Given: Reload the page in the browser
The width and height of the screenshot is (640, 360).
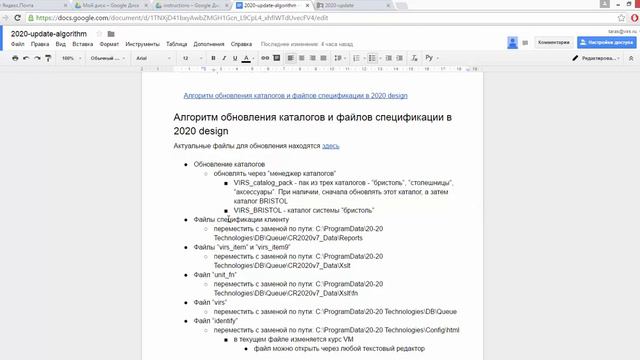Looking at the screenshot, I should (17, 18).
